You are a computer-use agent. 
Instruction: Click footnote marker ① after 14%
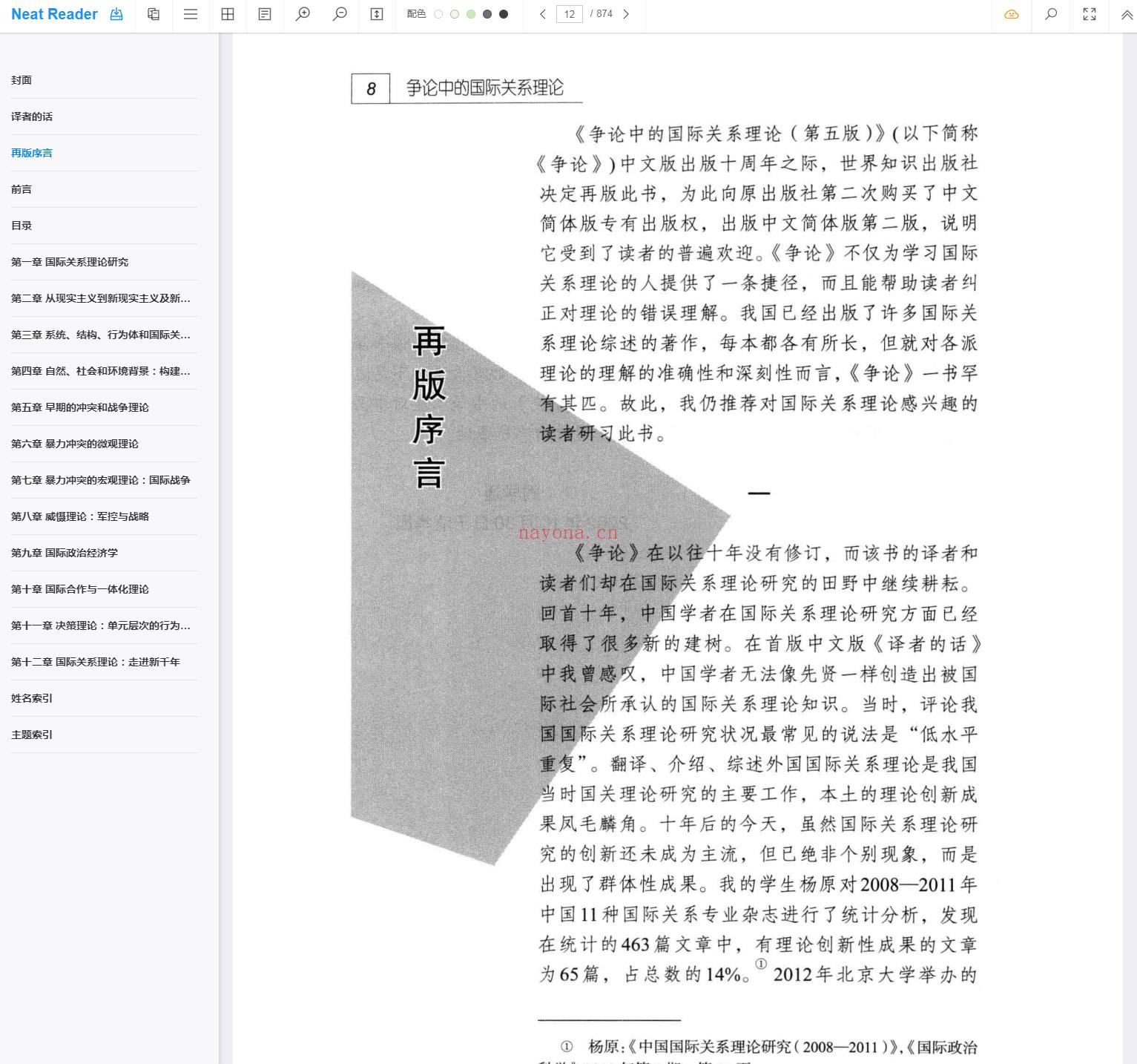pyautogui.click(x=761, y=964)
